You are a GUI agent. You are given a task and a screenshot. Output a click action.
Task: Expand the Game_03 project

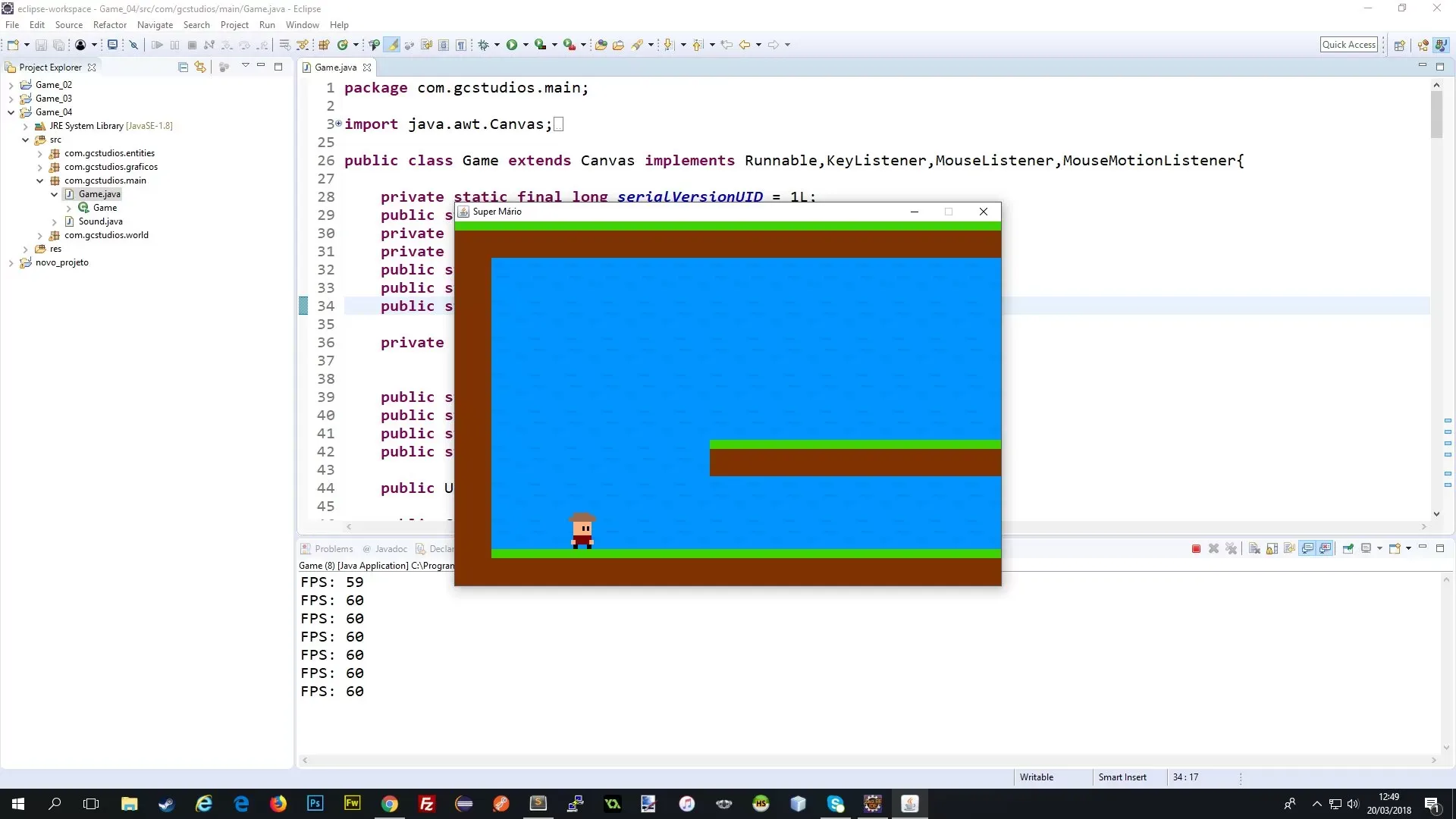click(11, 99)
